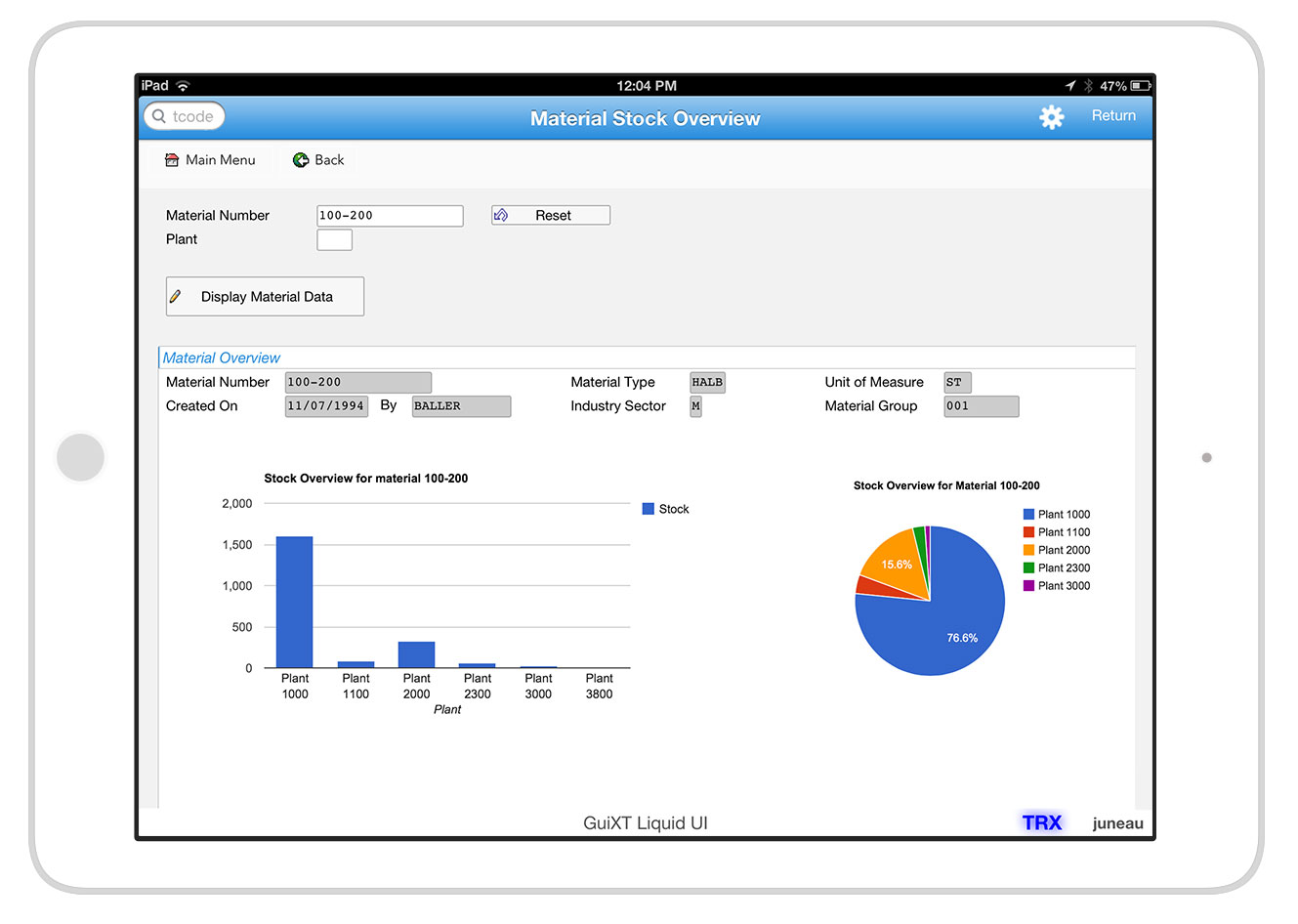Click the empty Plant input field
This screenshot has height=924, width=1298.
tap(334, 240)
